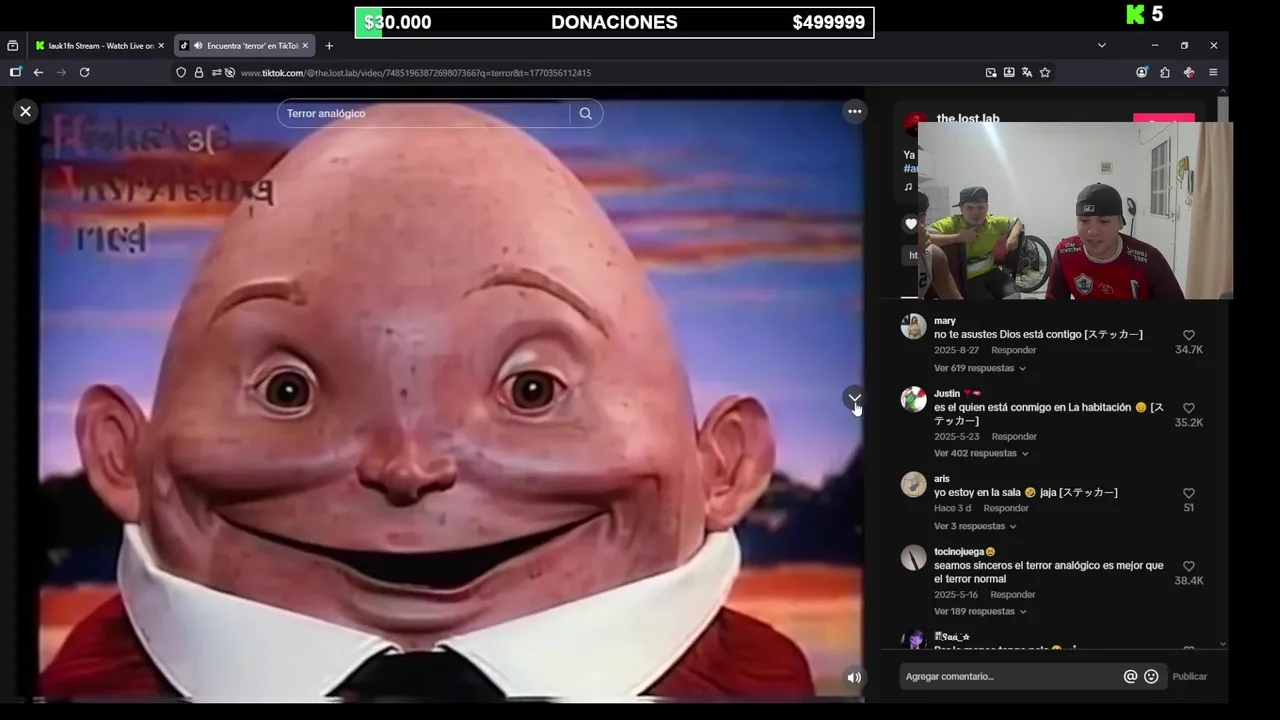This screenshot has height=720, width=1280.
Task: Open tocinojuega's profile avatar
Action: tap(913, 557)
